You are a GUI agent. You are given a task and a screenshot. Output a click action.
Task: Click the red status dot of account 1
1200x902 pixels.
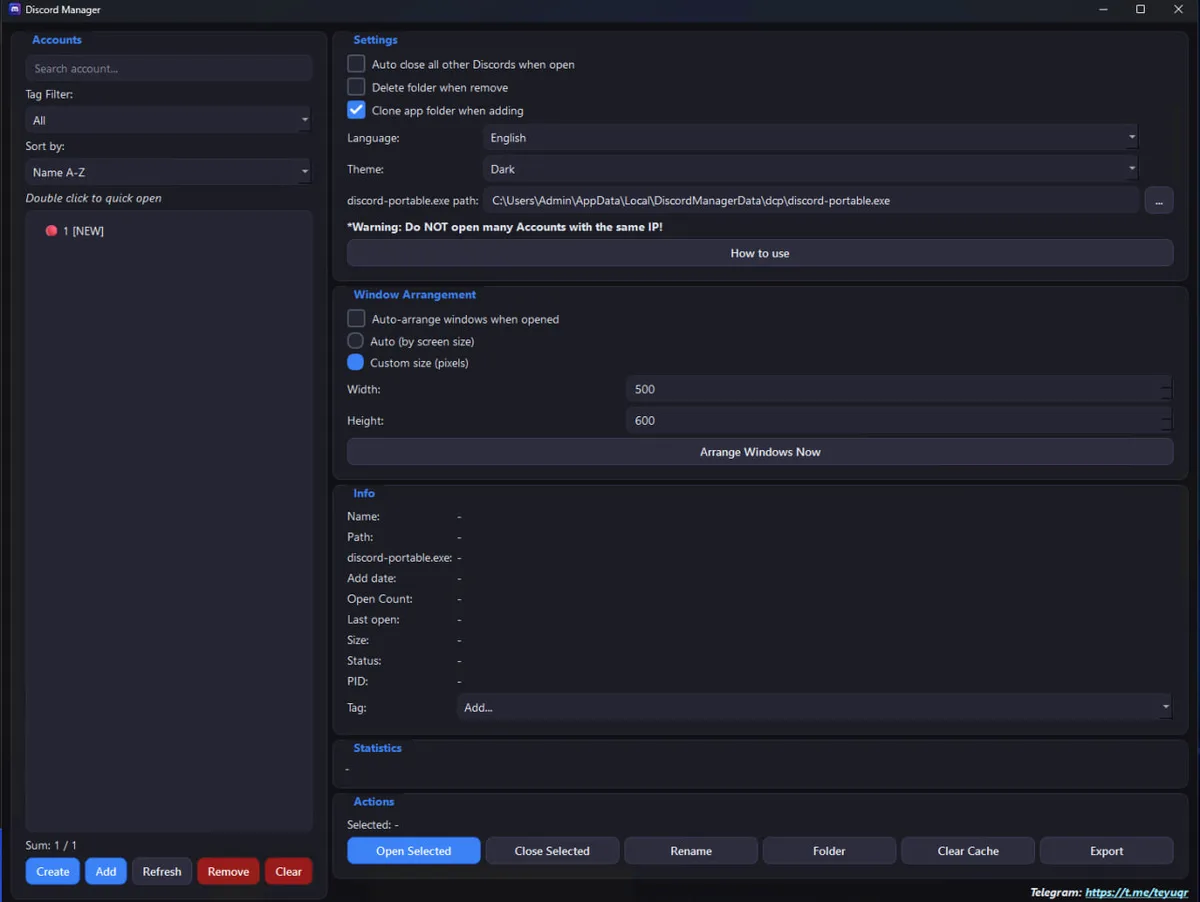[x=51, y=231]
